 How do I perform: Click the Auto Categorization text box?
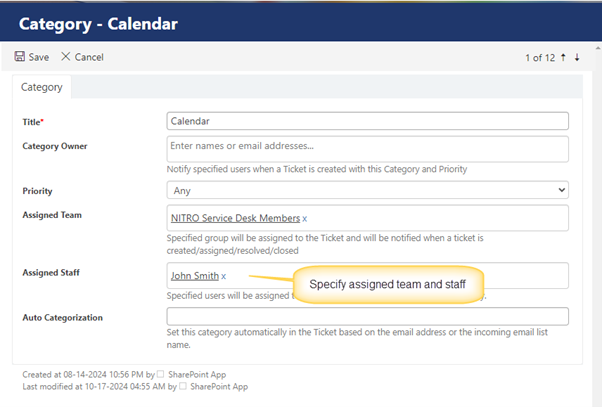point(367,316)
